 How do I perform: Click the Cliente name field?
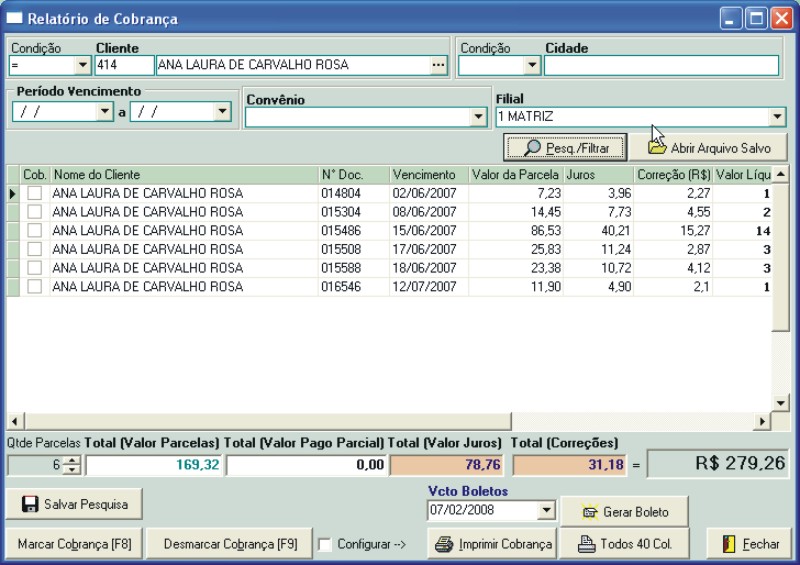point(293,65)
